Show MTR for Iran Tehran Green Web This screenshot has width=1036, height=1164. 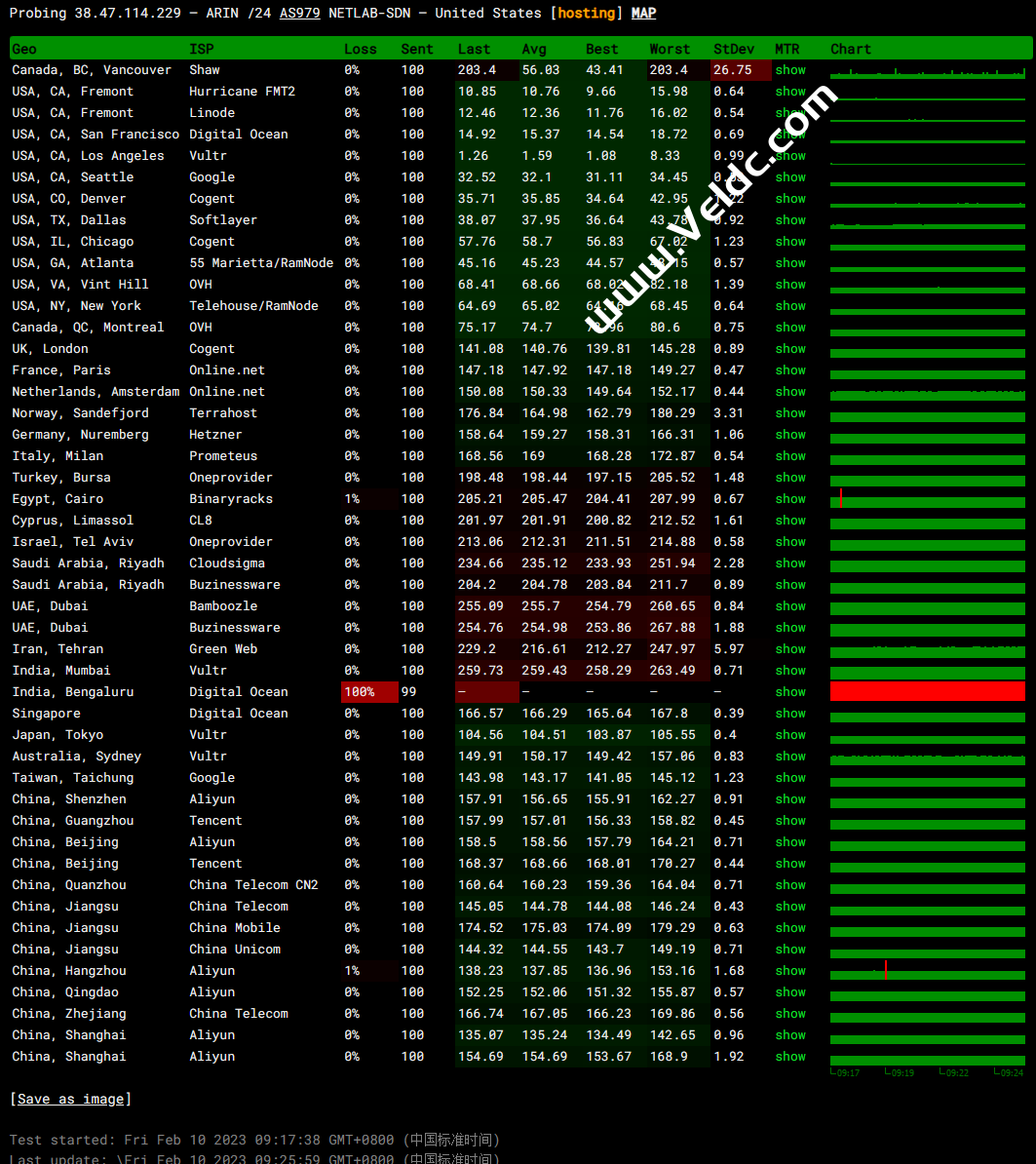[x=790, y=649]
